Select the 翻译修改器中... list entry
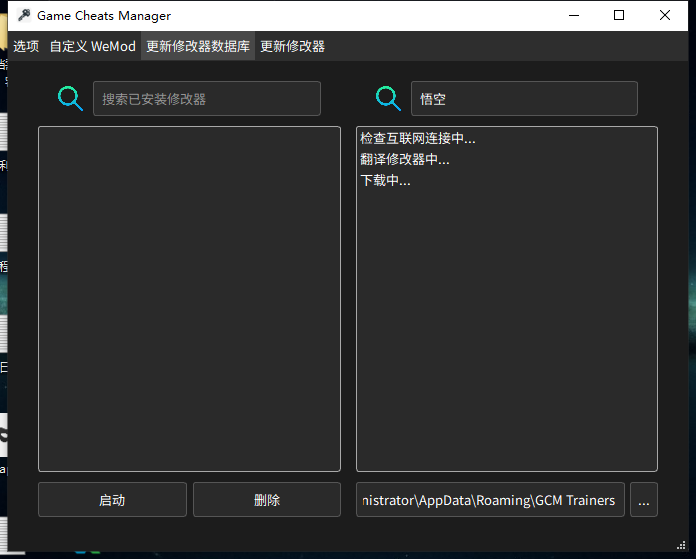 (405, 160)
